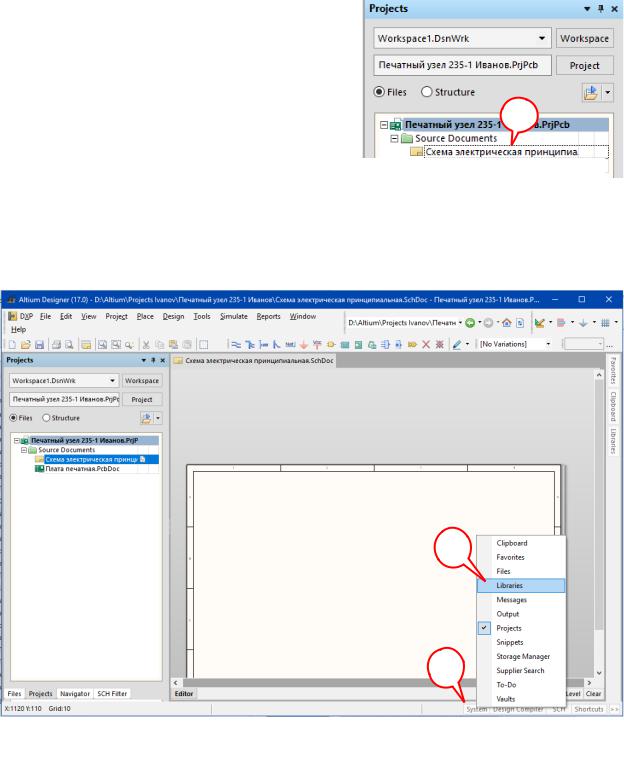The height and width of the screenshot is (778, 624).
Task: Collapse project root in Altium Projects tree
Action: (16, 441)
